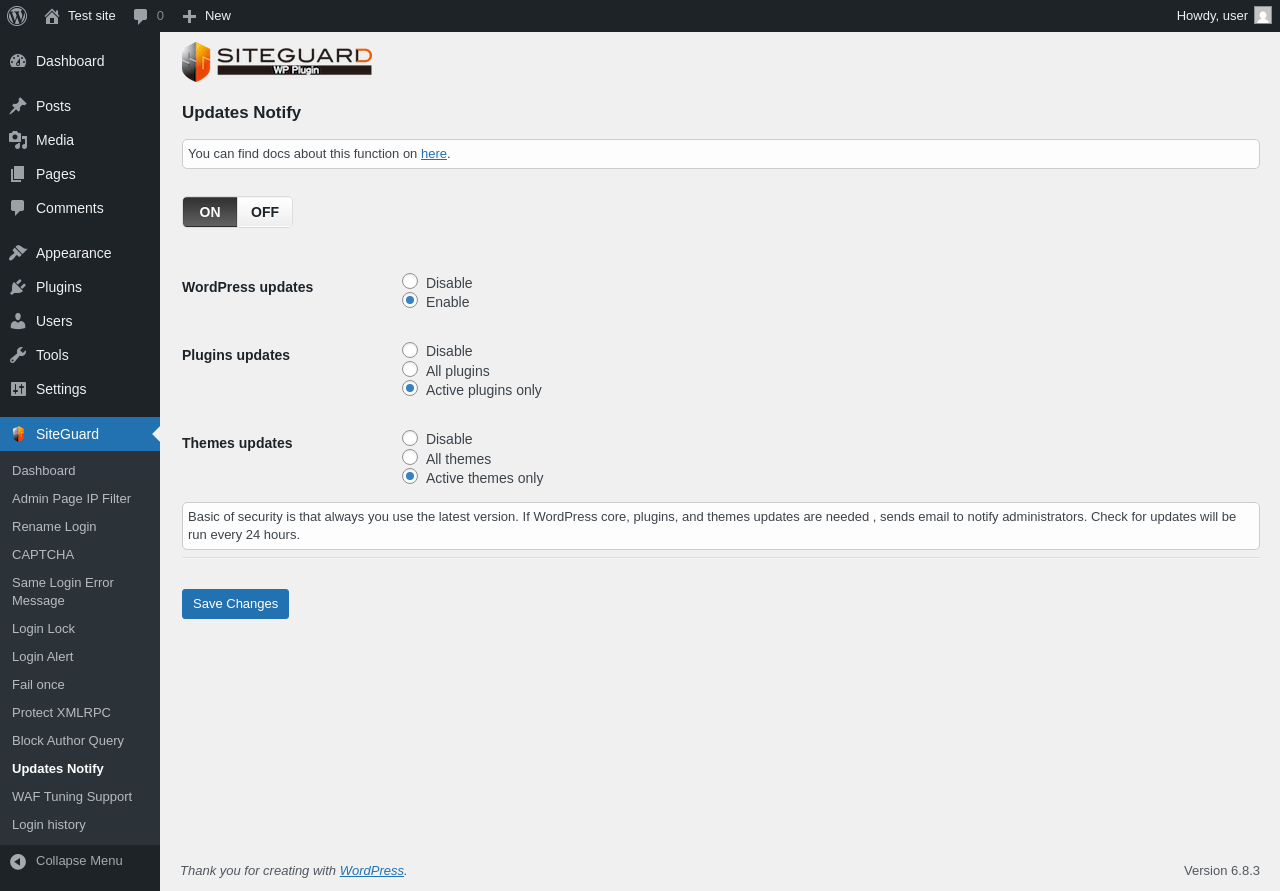Click the Users person icon

coord(18,321)
